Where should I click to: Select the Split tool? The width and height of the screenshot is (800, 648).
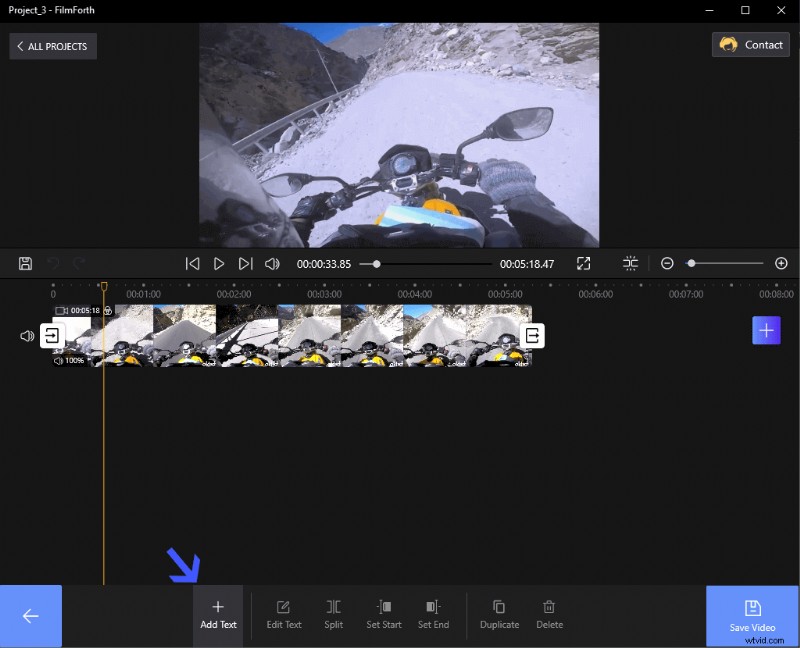pyautogui.click(x=333, y=615)
